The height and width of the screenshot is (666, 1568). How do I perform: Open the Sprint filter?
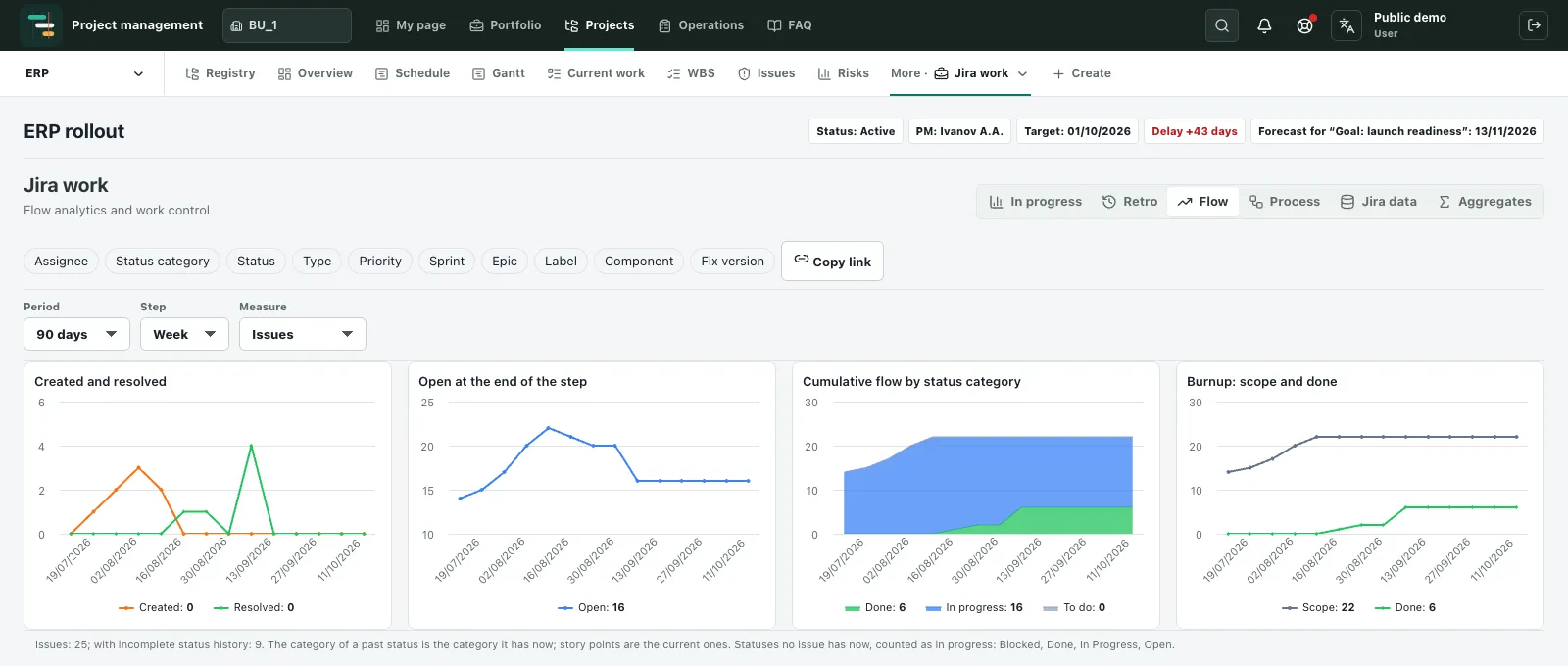point(447,262)
